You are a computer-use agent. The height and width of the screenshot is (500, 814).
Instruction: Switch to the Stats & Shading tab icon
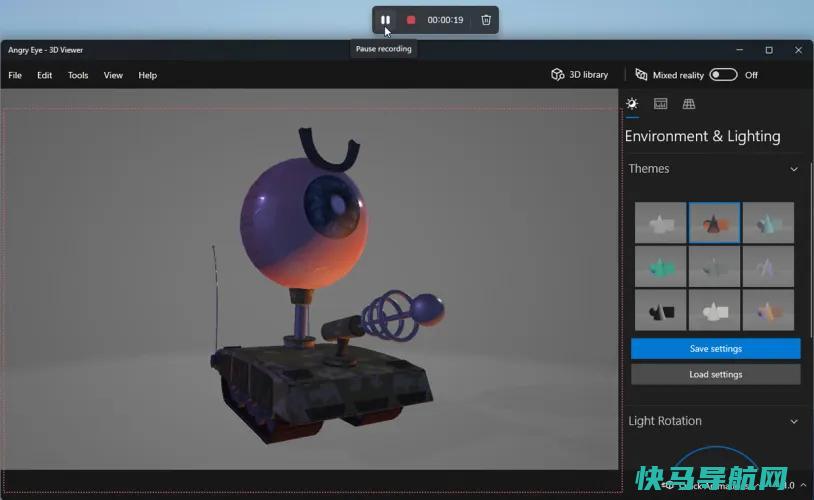coord(660,104)
